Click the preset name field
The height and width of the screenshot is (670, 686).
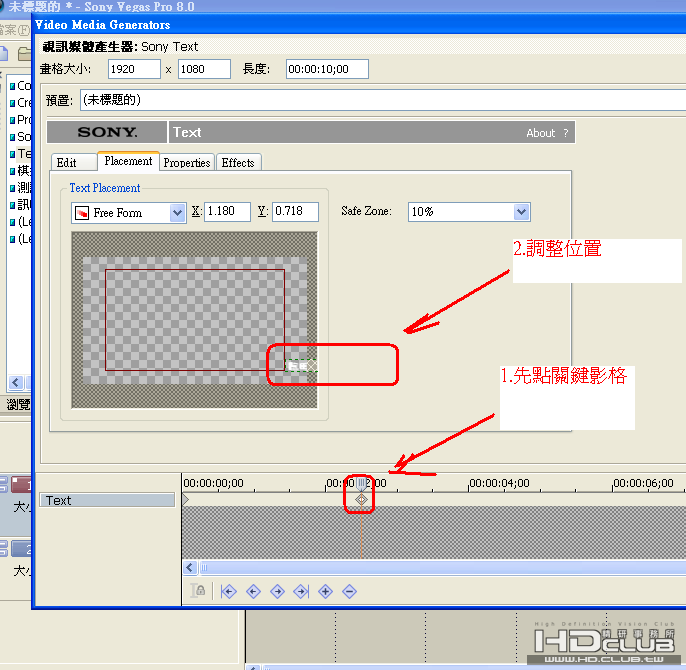[x=383, y=100]
